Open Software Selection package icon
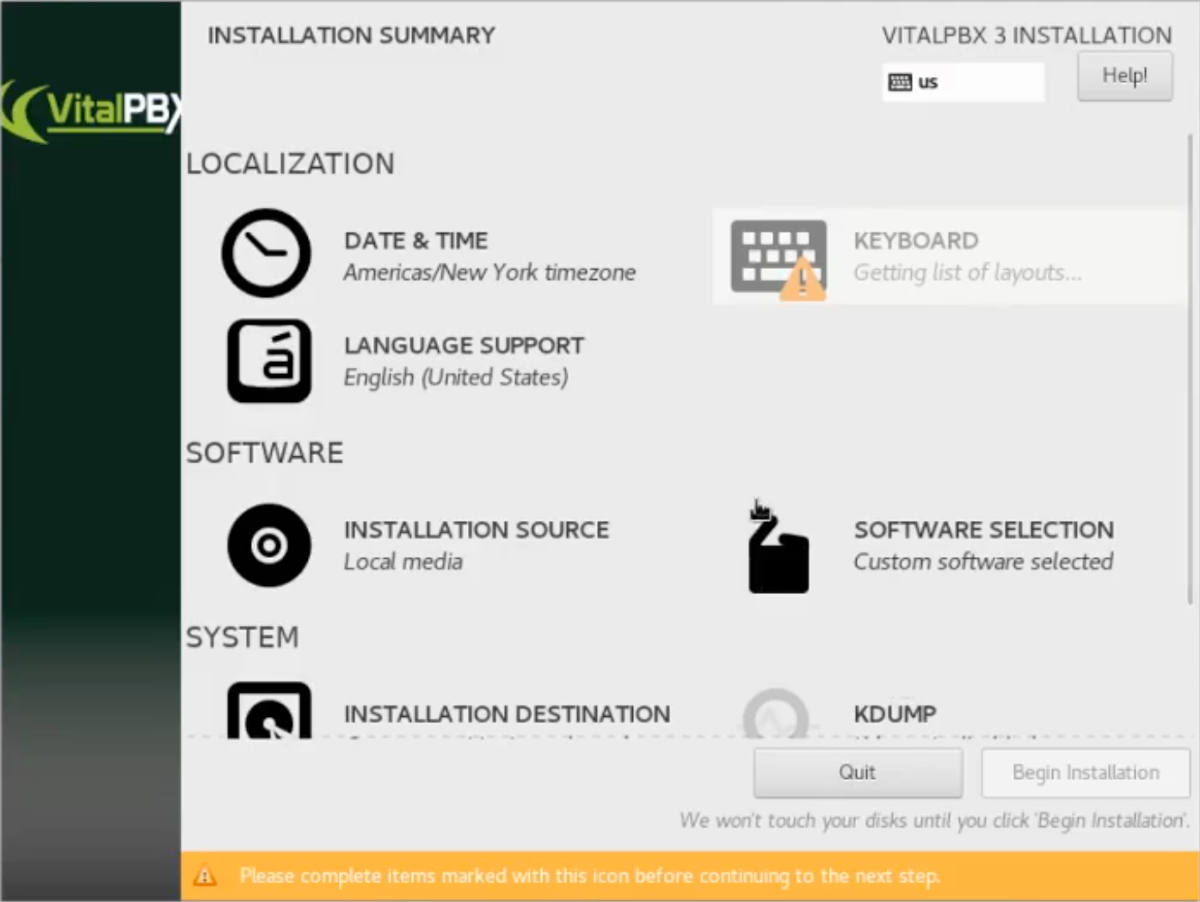 click(778, 546)
